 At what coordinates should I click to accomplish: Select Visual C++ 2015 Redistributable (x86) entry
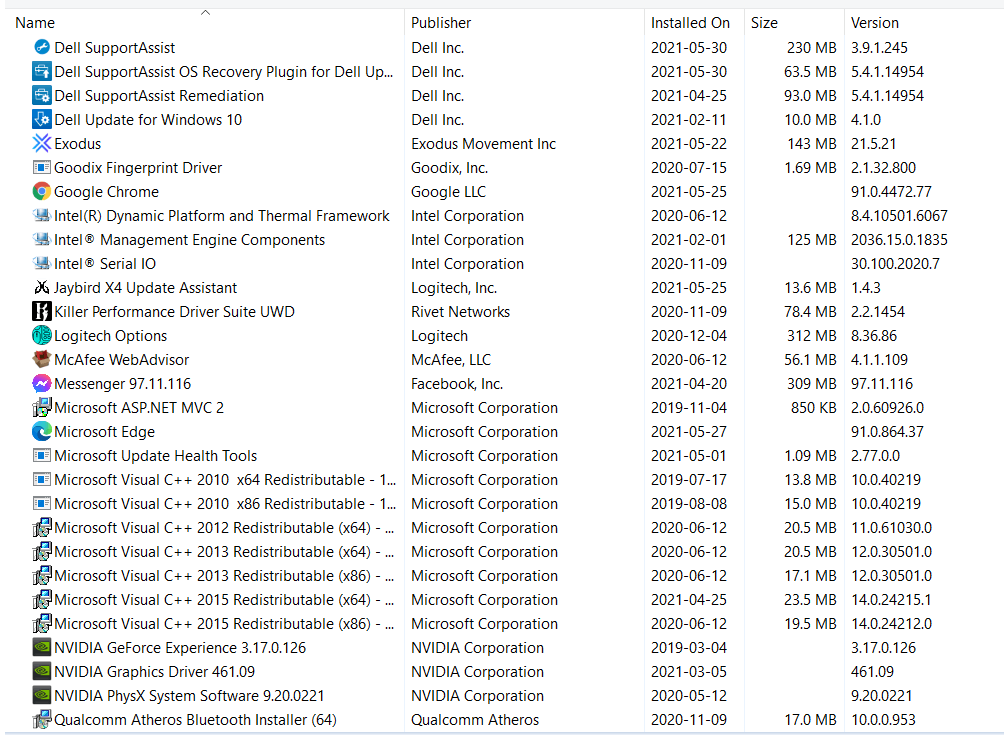(x=502, y=624)
